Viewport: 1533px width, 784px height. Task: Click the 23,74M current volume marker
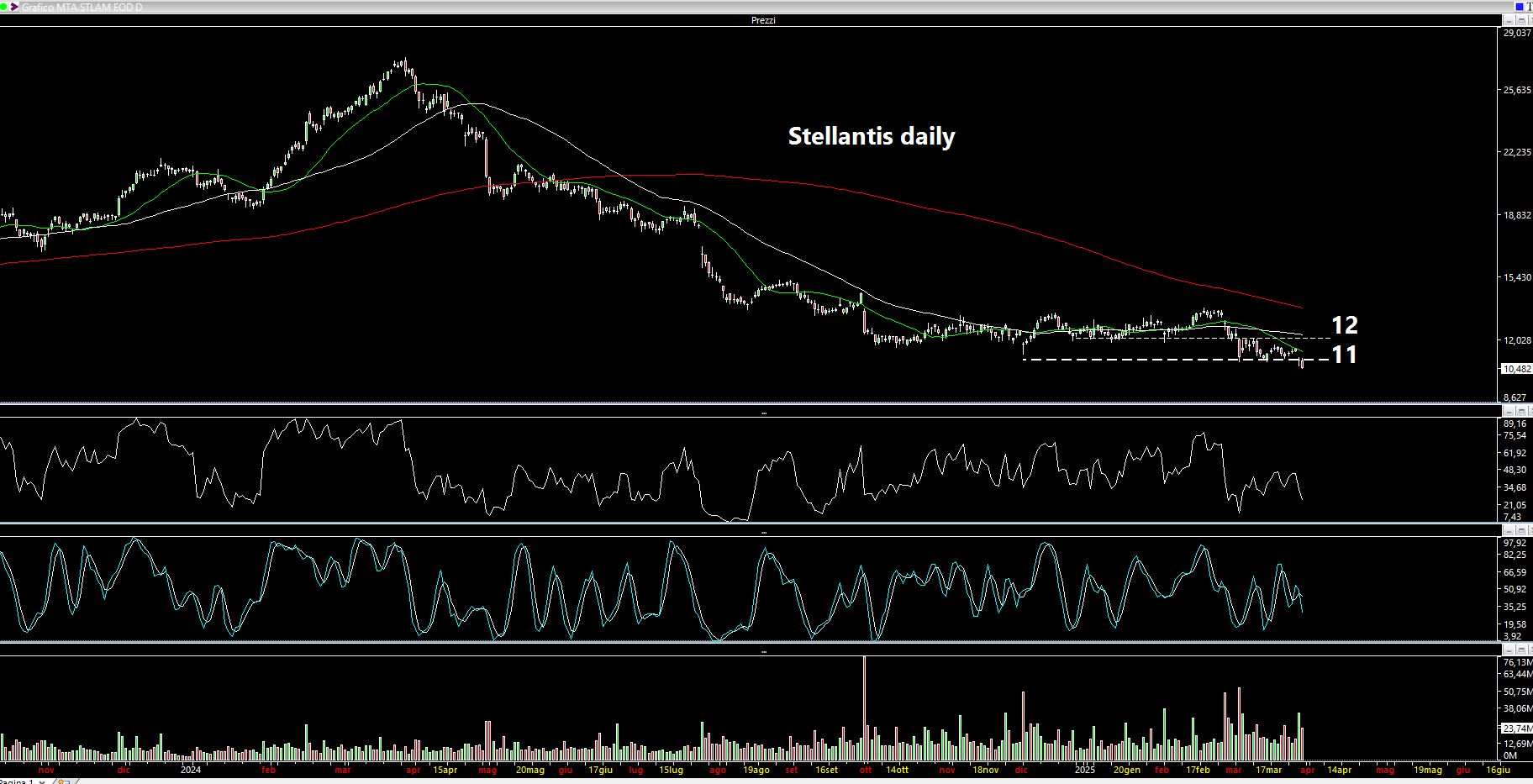(x=1517, y=729)
